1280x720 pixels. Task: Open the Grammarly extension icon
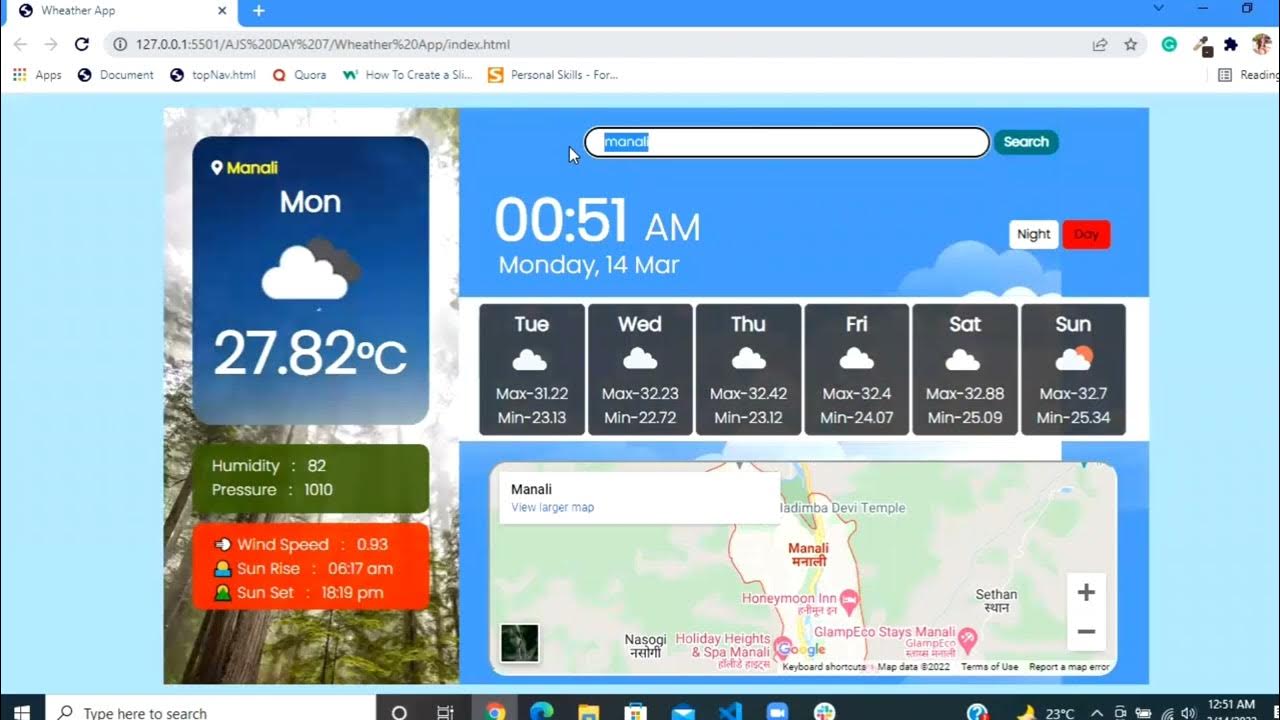click(1168, 44)
